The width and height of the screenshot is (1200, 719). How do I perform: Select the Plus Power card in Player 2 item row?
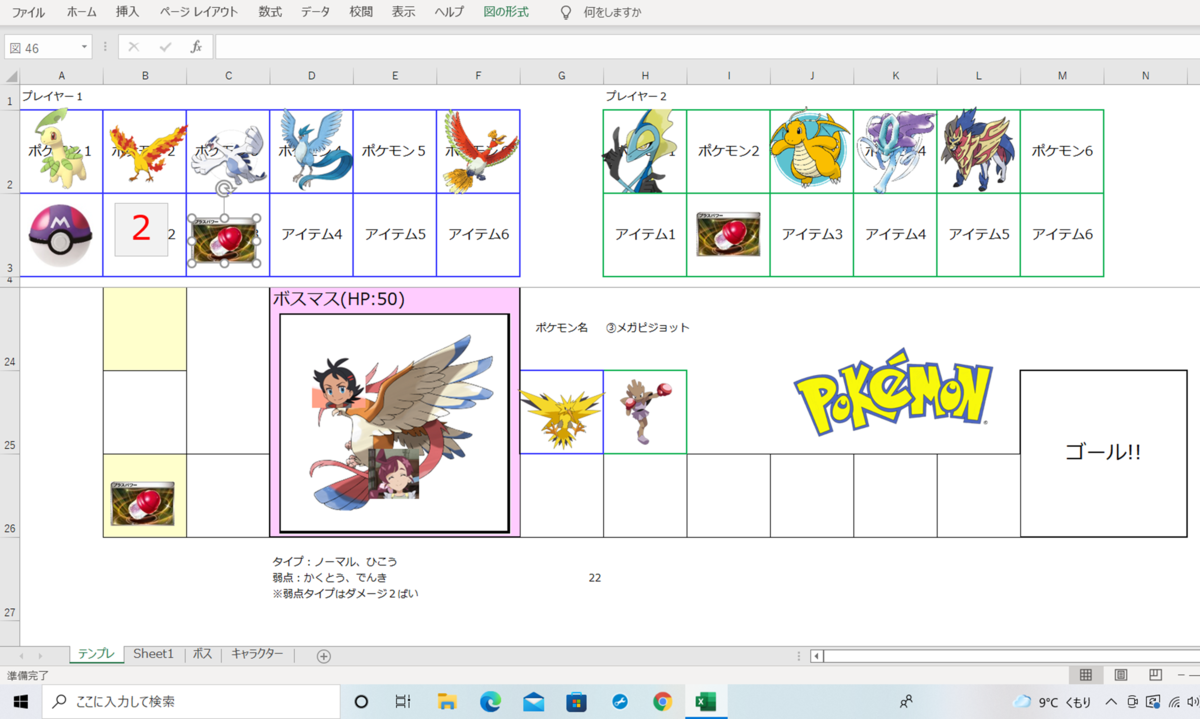[728, 234]
